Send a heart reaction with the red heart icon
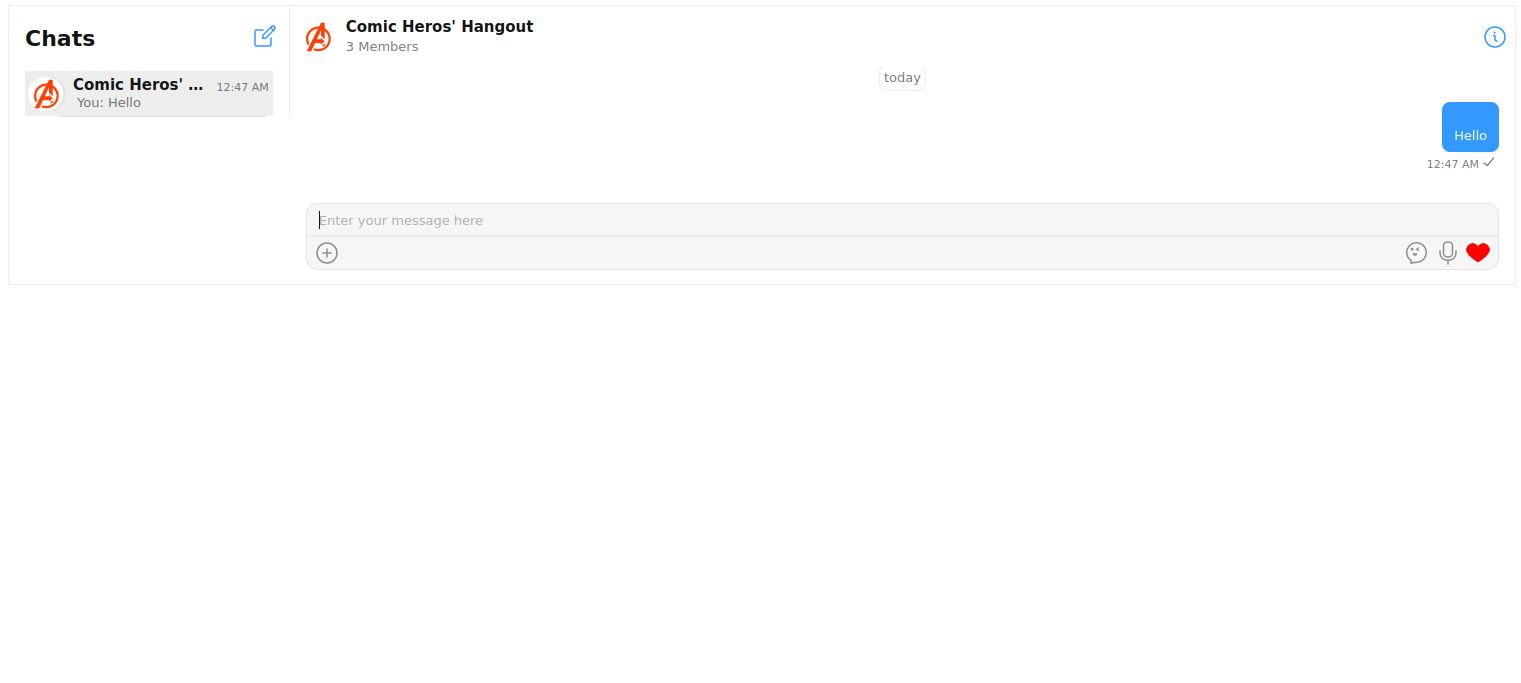Screen dimensions: 1521x683 click(x=1478, y=253)
